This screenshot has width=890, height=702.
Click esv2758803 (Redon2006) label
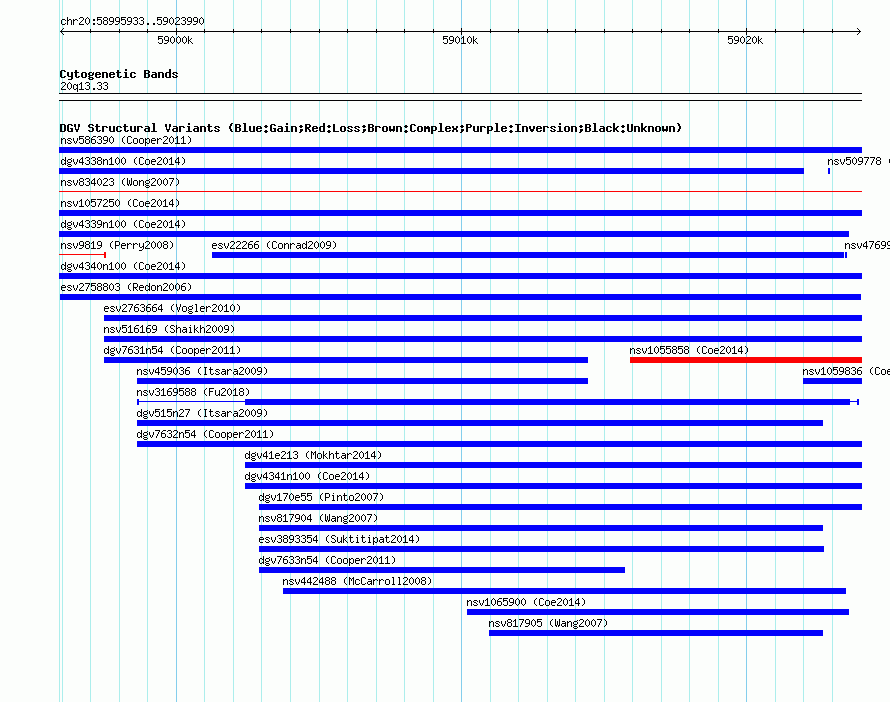pyautogui.click(x=126, y=287)
